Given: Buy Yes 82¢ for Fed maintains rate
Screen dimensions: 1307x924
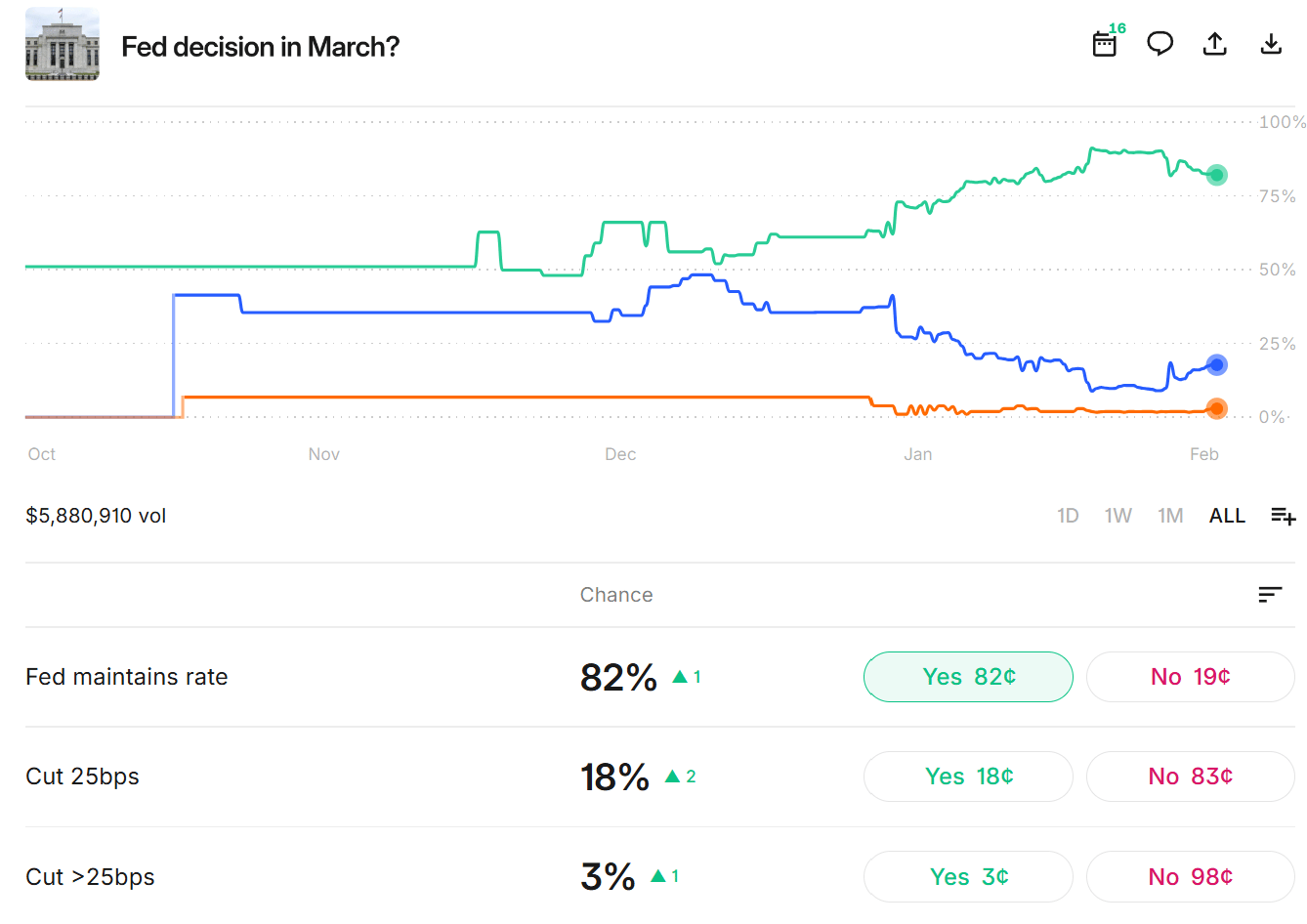Looking at the screenshot, I should (968, 677).
